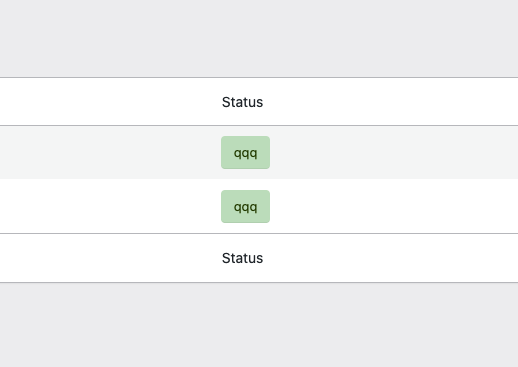
Task: Click the header row right of Status
Action: [x=392, y=102]
